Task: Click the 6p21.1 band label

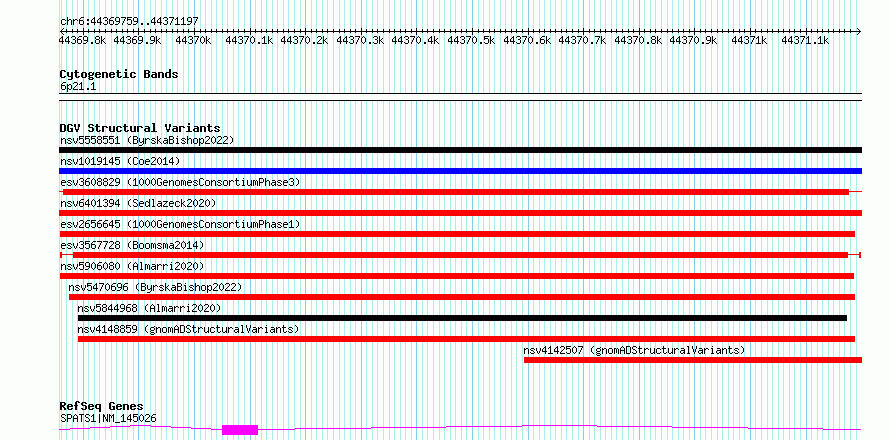Action: (78, 86)
